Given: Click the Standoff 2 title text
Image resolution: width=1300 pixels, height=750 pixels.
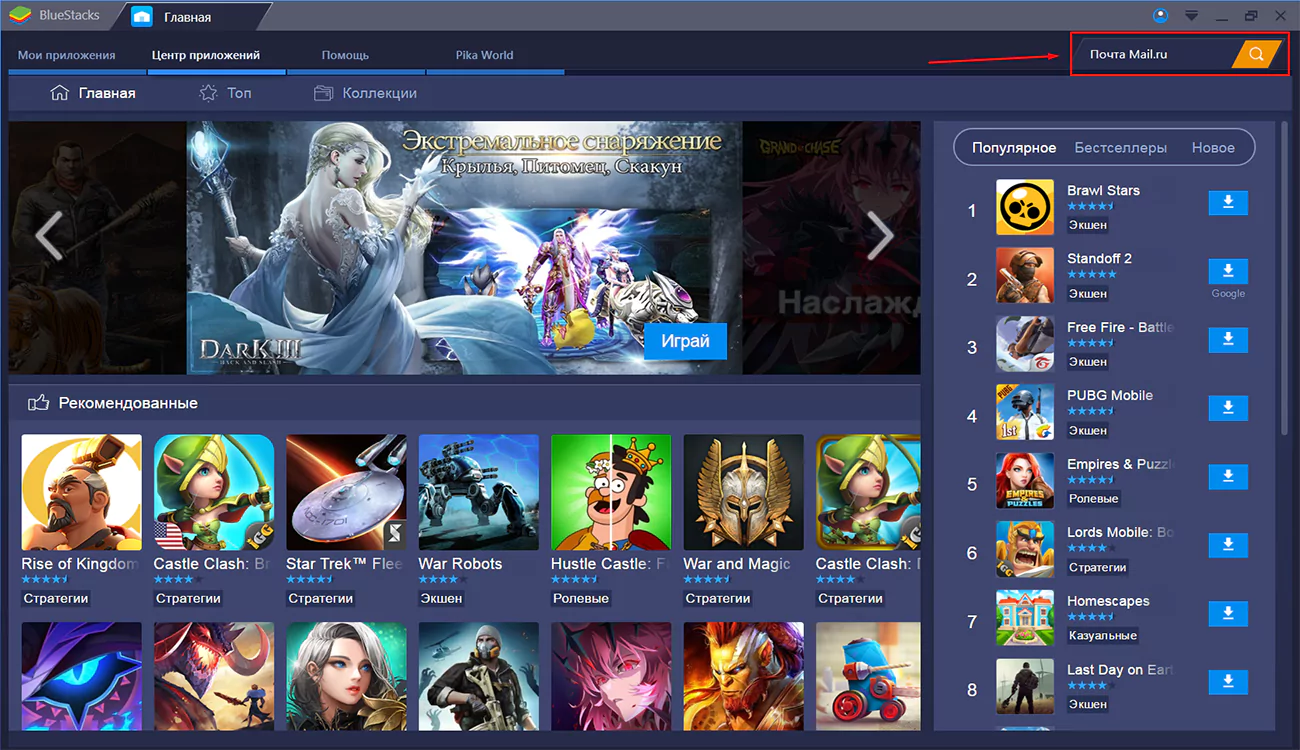Looking at the screenshot, I should (x=1099, y=258).
